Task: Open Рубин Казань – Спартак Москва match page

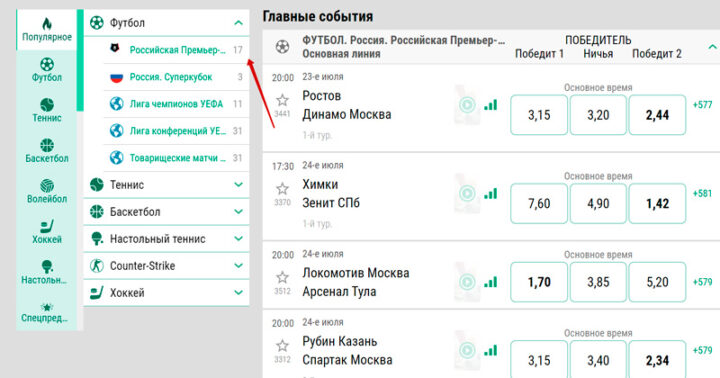Action: point(347,350)
